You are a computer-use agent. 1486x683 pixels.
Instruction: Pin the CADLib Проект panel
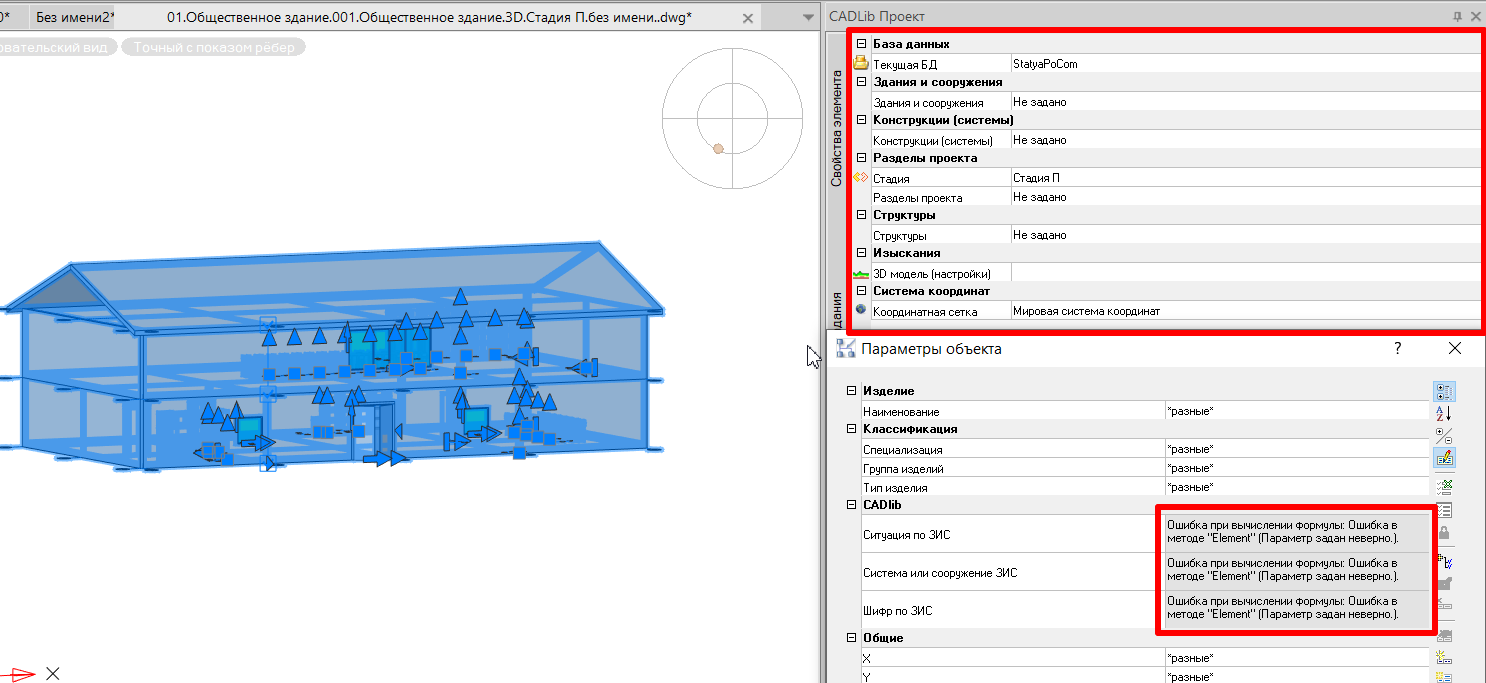(1457, 16)
